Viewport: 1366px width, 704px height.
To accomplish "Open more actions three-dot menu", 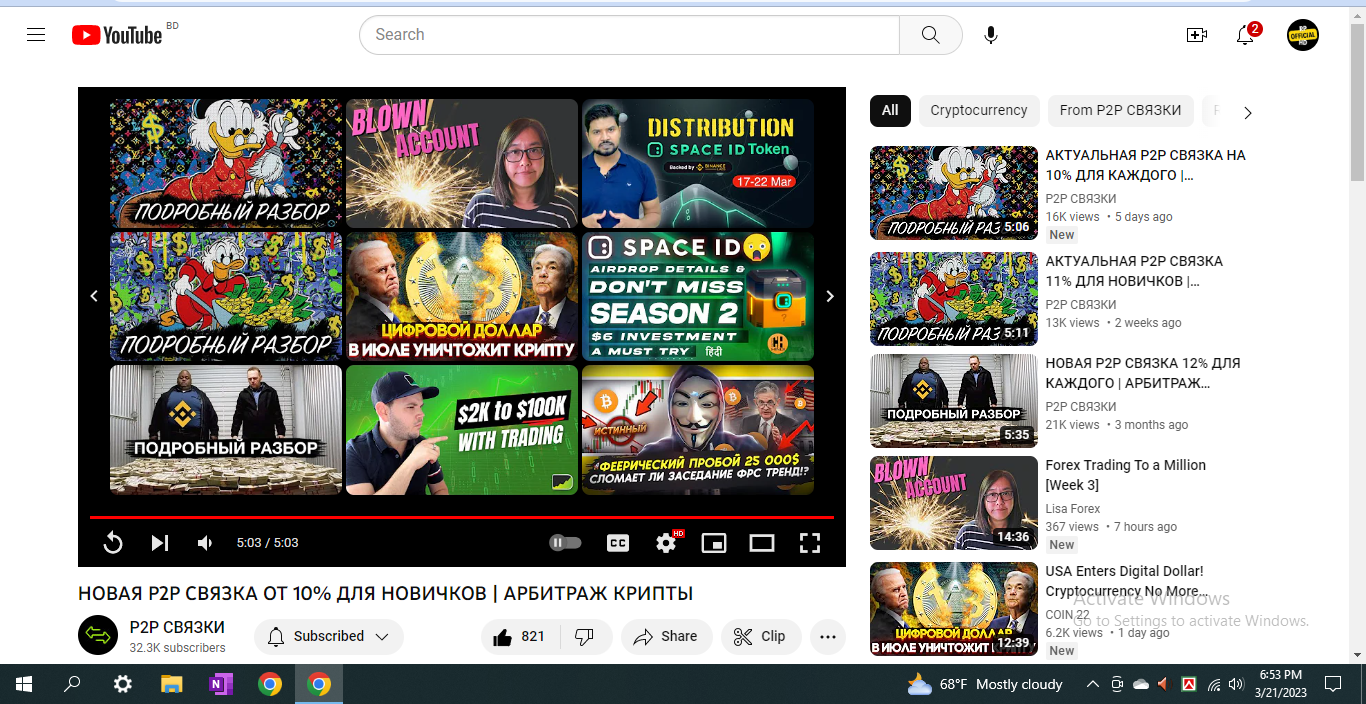I will click(x=828, y=637).
